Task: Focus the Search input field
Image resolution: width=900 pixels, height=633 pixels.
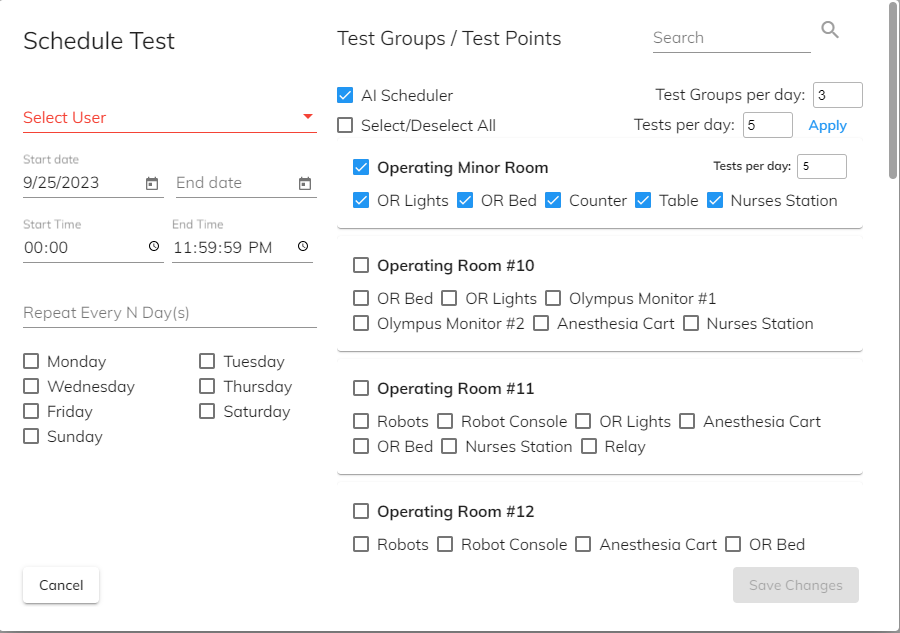Action: [730, 38]
